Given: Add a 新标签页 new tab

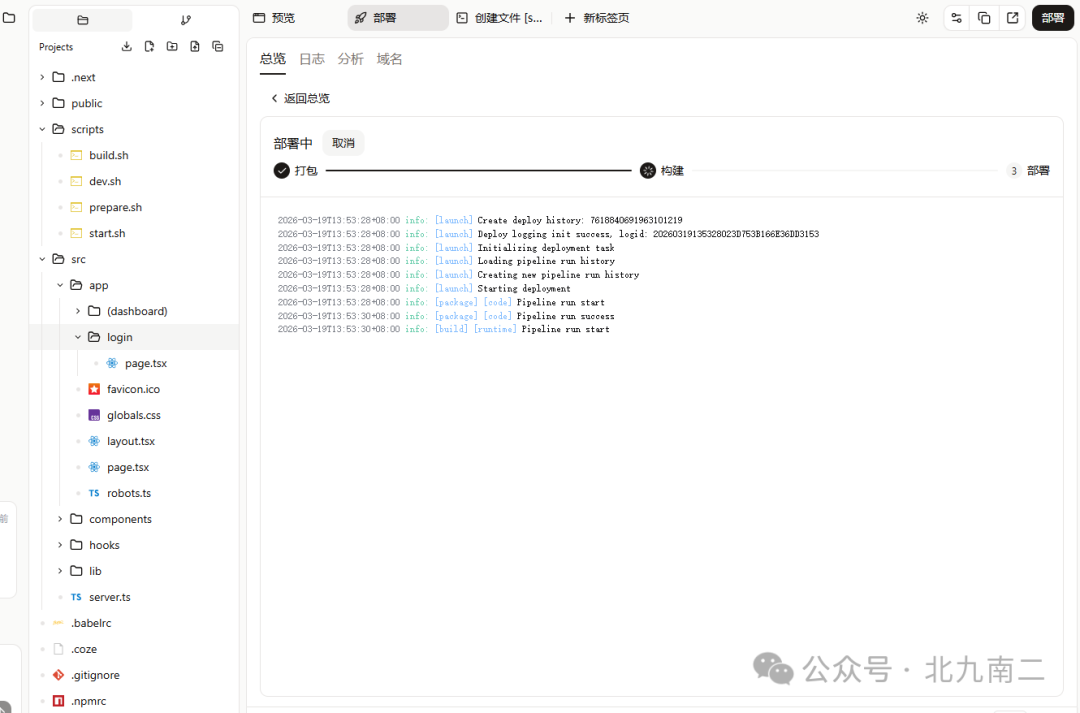Looking at the screenshot, I should click(x=596, y=18).
